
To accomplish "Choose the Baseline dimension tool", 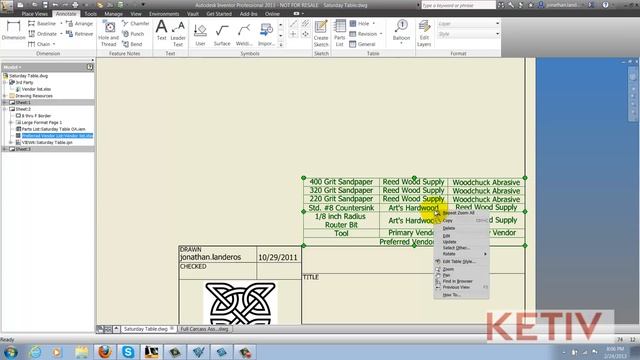I will [x=42, y=24].
